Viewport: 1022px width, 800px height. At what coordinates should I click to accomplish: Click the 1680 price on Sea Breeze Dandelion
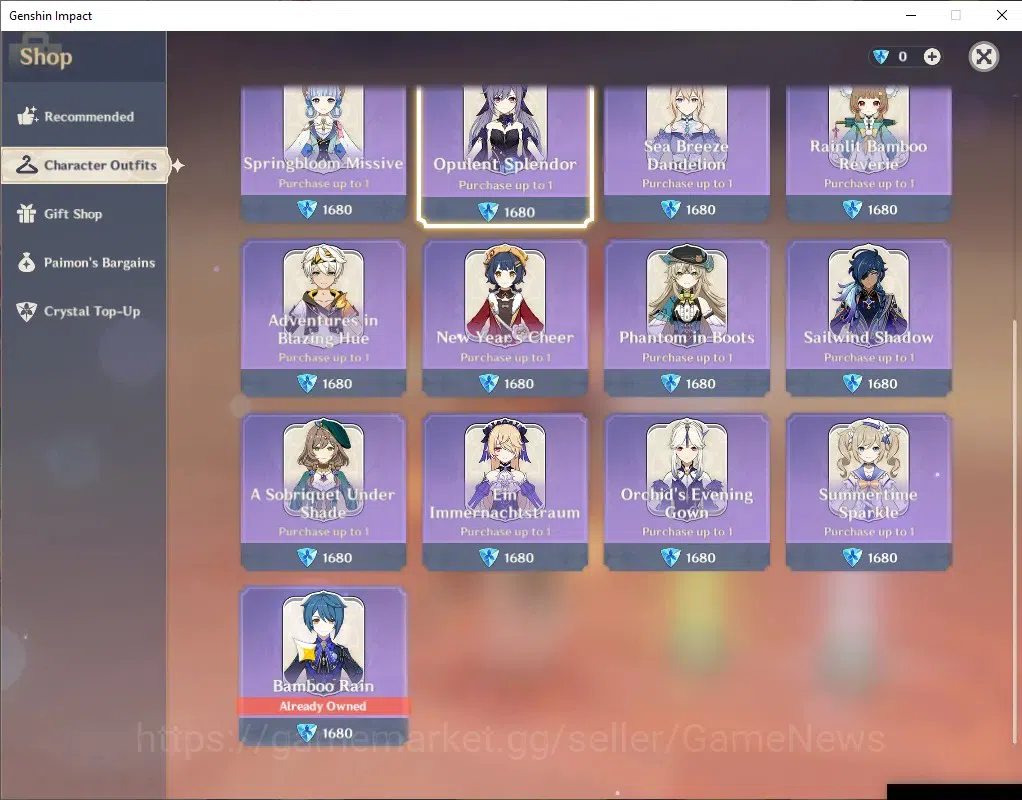[x=701, y=210]
